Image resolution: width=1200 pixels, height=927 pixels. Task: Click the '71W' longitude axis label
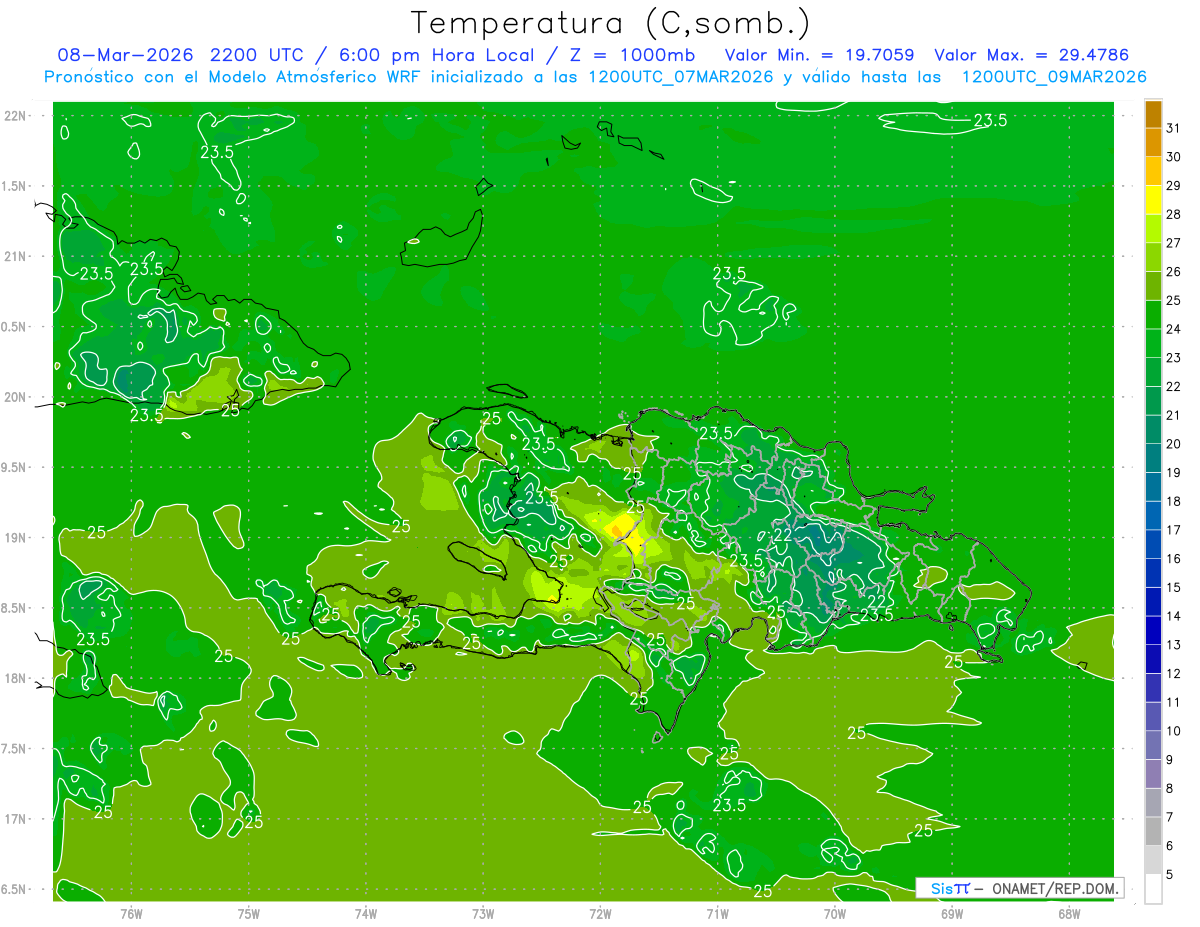(717, 913)
